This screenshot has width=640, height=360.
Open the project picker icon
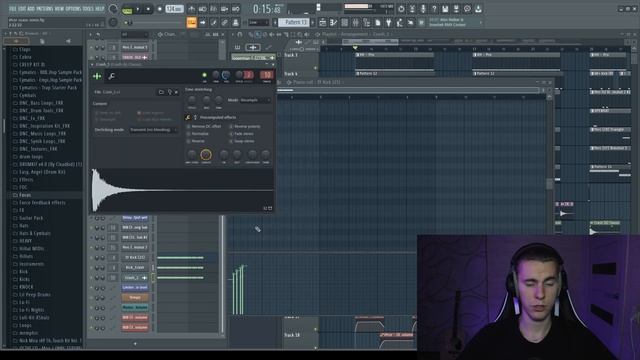point(378,22)
